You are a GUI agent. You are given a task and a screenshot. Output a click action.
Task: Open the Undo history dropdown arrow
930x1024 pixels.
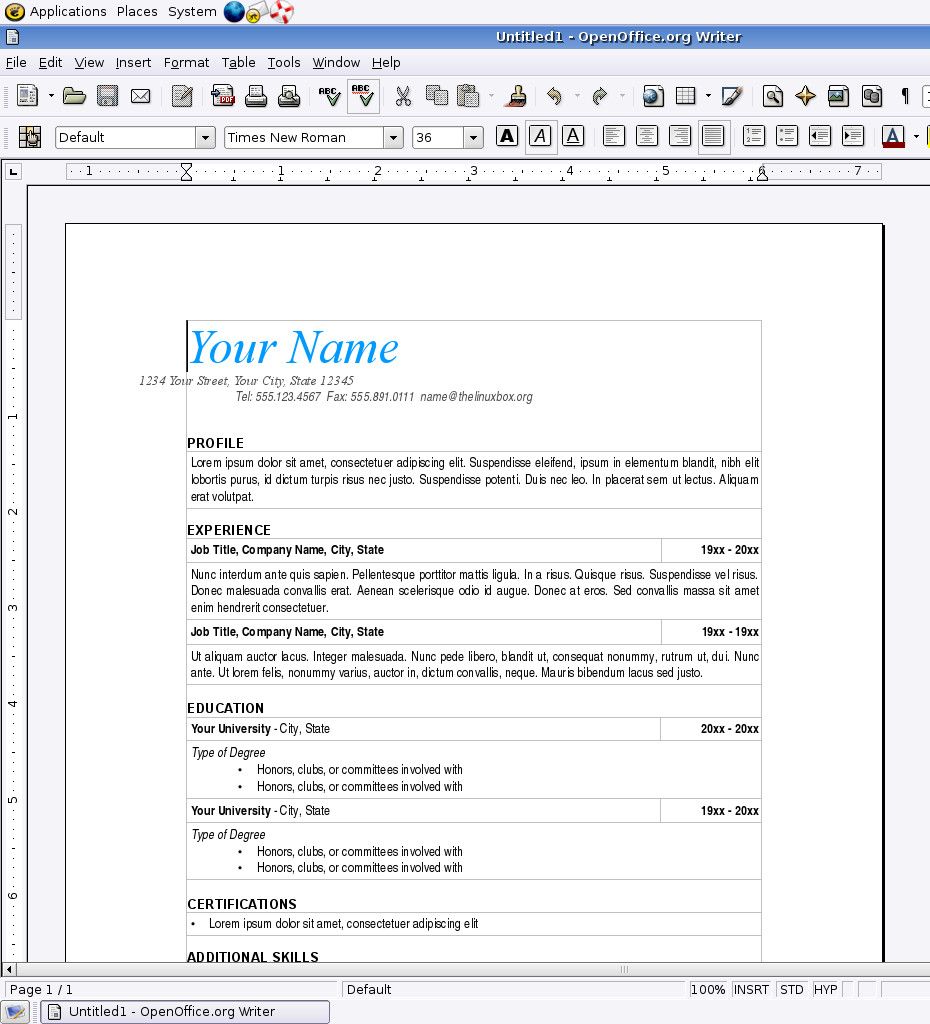(x=577, y=97)
